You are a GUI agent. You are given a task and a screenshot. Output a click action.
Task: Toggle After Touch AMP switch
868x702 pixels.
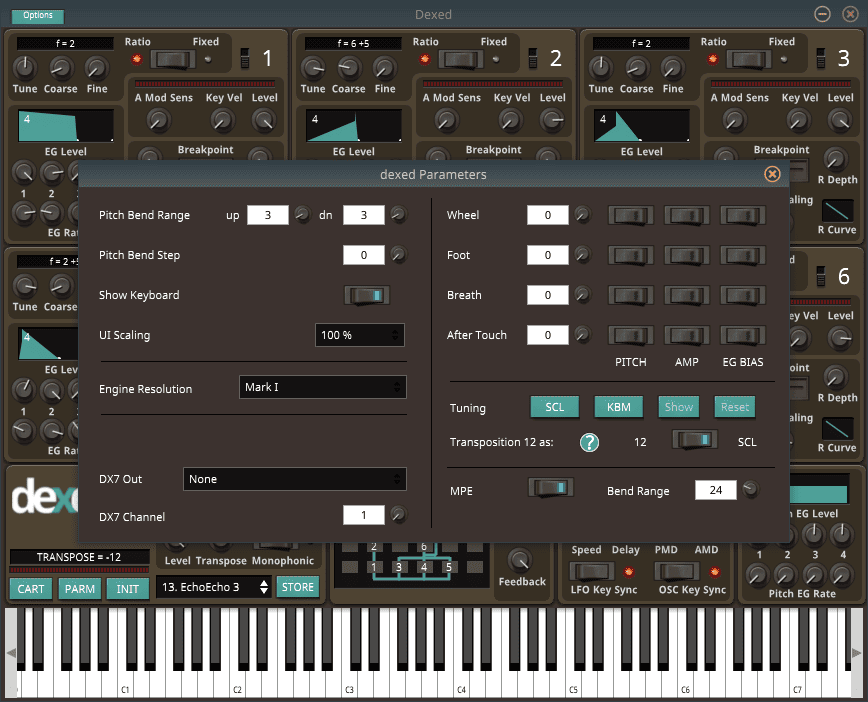[686, 335]
